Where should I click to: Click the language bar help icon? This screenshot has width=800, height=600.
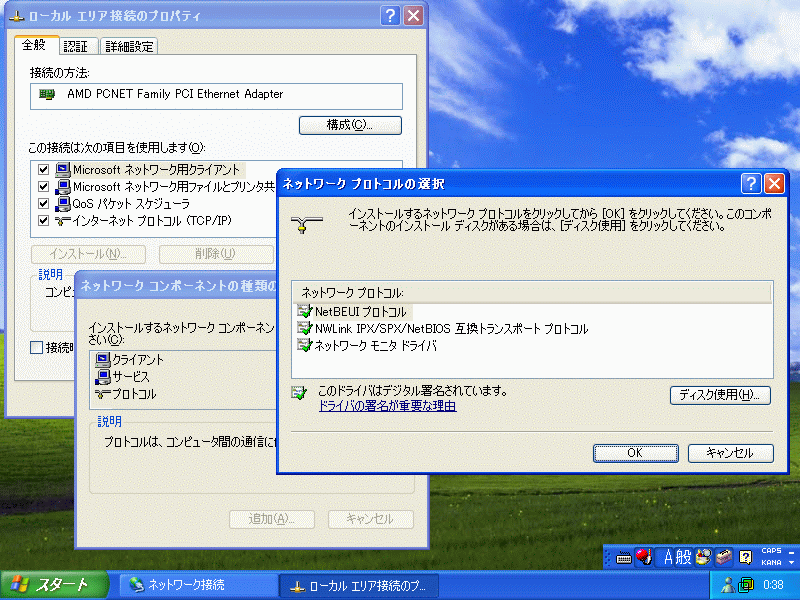click(745, 557)
